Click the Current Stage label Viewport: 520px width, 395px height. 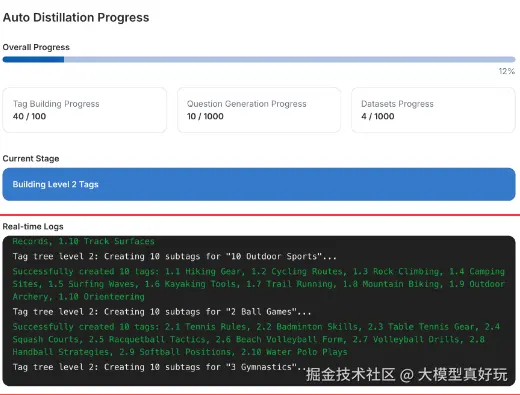(31, 159)
